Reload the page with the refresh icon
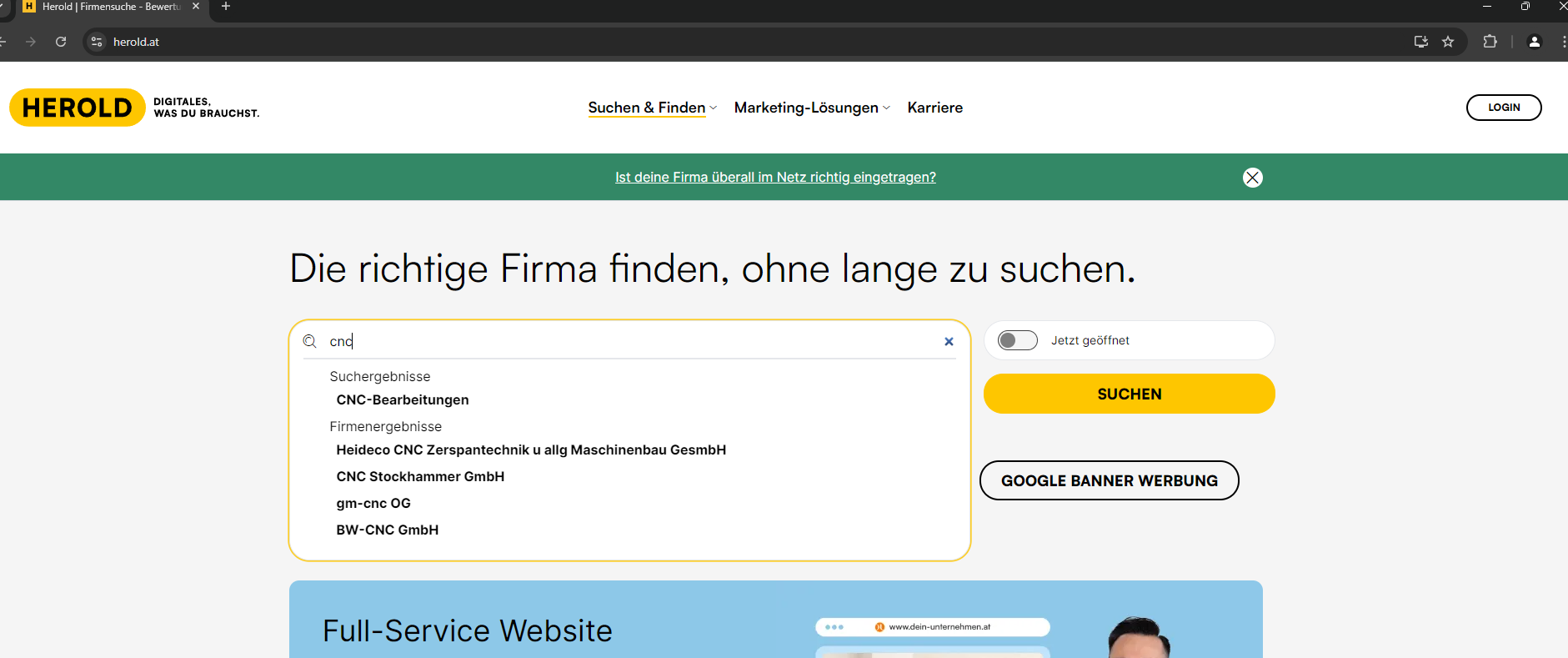This screenshot has height=658, width=1568. pos(61,42)
